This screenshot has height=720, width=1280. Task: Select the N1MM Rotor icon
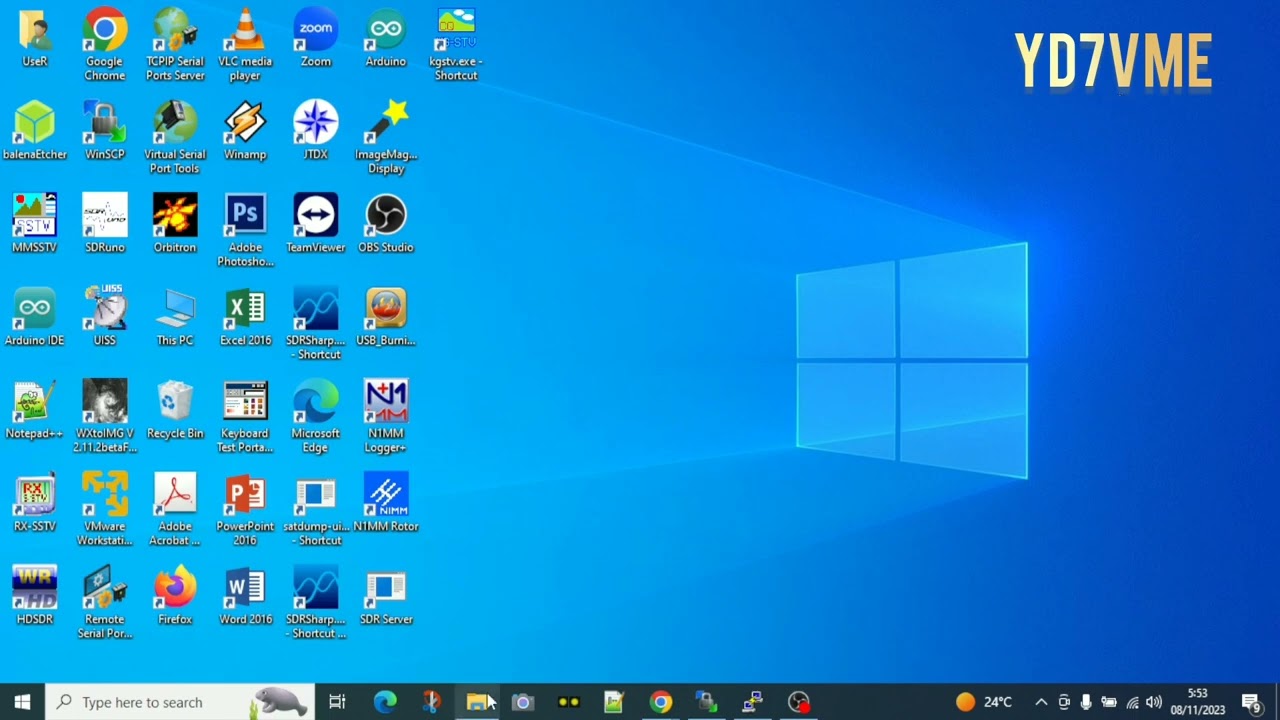pos(386,503)
